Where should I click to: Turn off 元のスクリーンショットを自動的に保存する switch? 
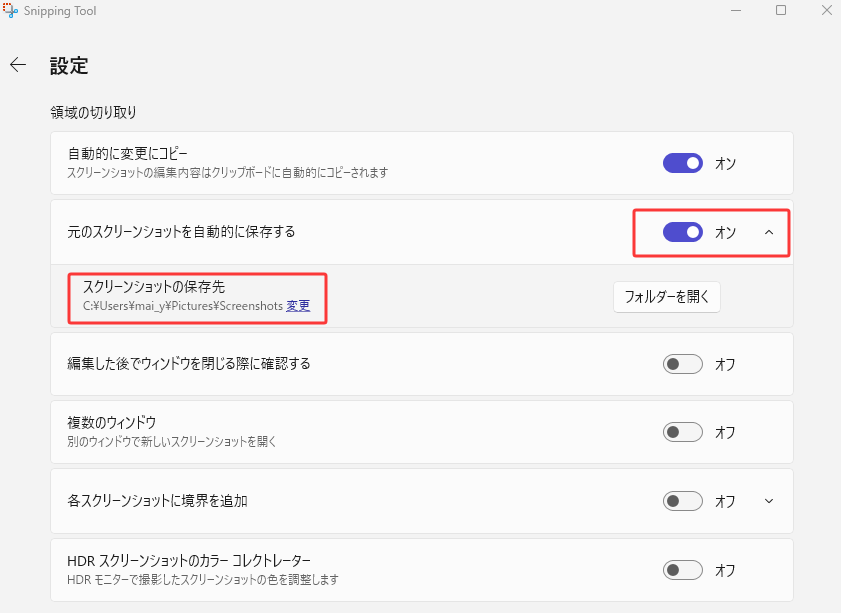point(683,232)
